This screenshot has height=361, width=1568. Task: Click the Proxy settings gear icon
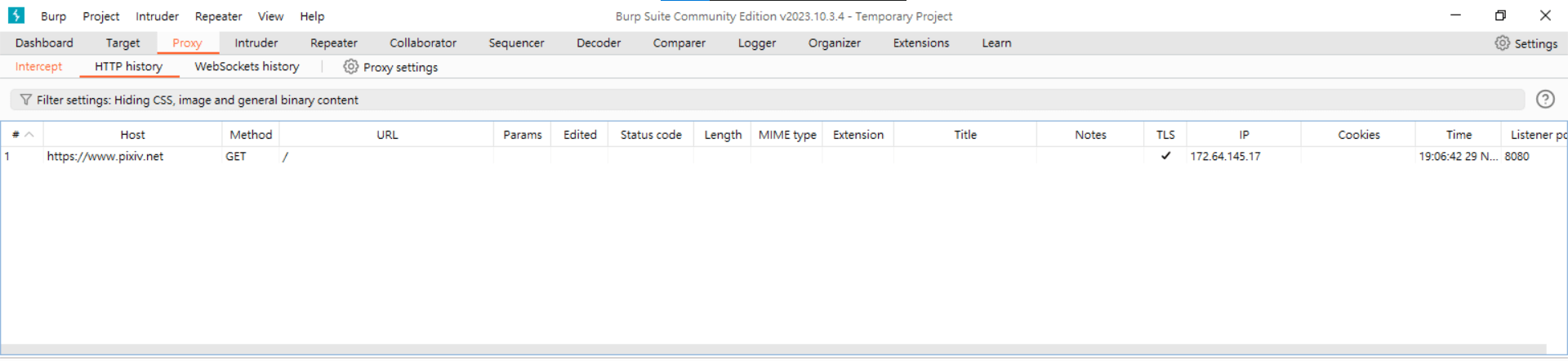(350, 67)
